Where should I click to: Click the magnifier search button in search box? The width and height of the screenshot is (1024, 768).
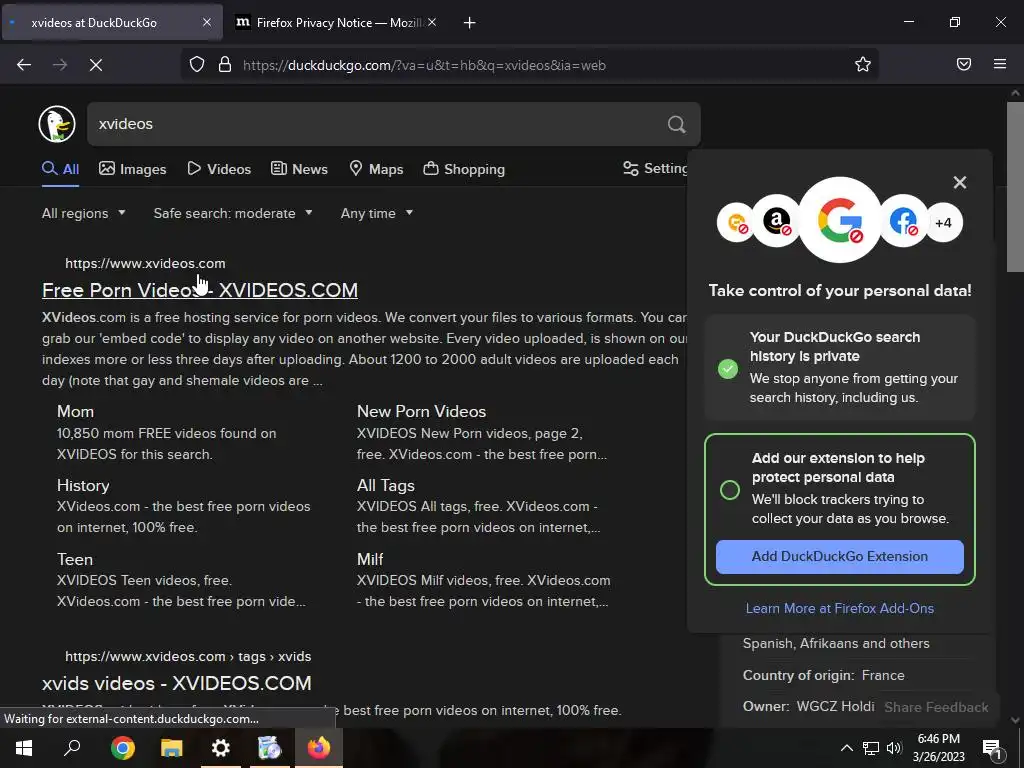[677, 124]
